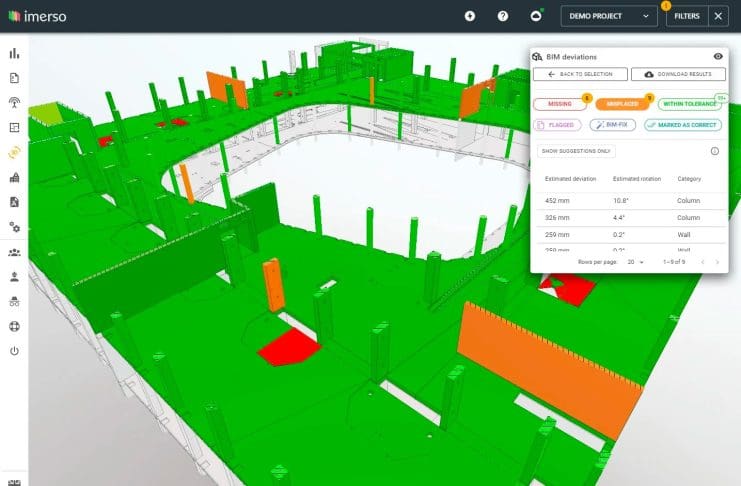The height and width of the screenshot is (486, 741).
Task: Select the Flagged filter chip
Action: (x=557, y=125)
